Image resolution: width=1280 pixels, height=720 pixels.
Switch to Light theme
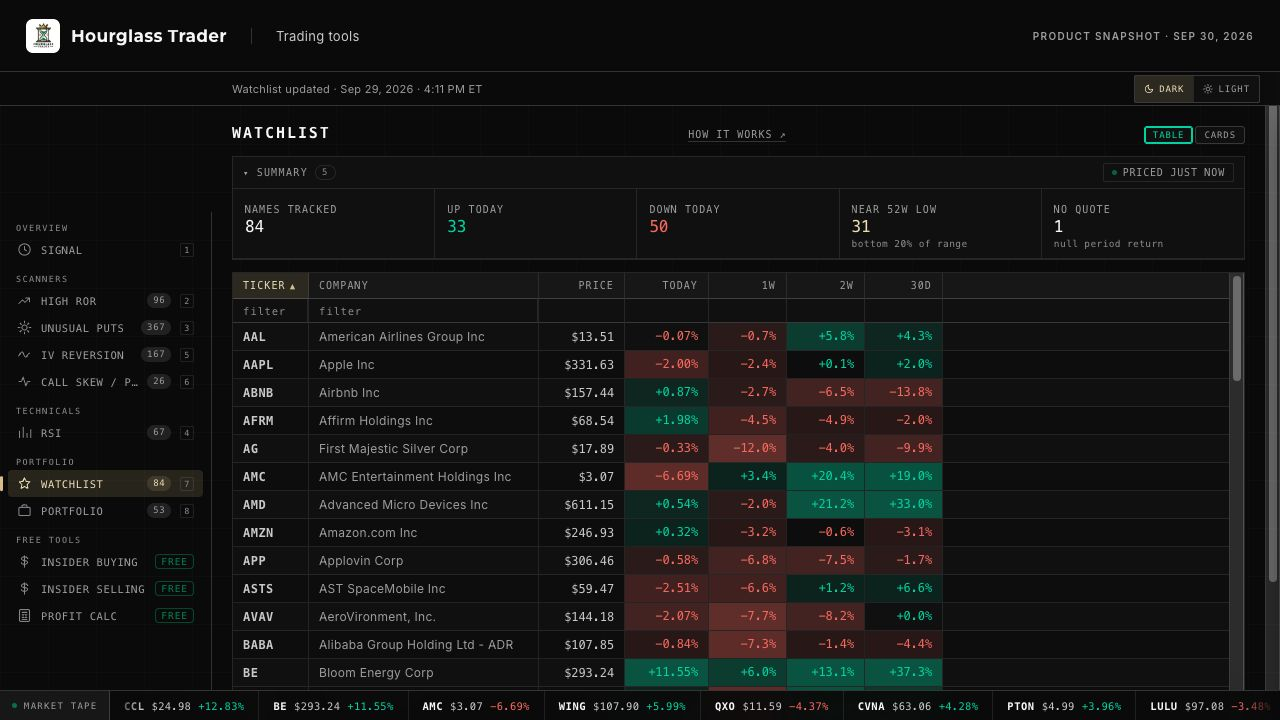click(x=1226, y=89)
